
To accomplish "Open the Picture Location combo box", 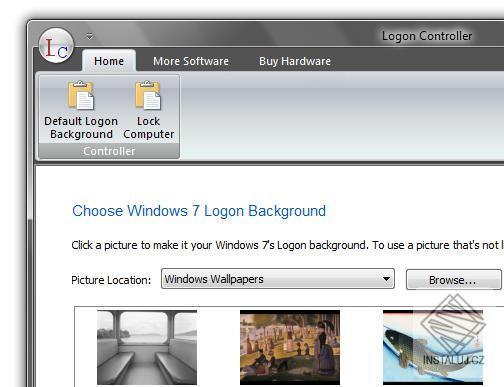I will [278, 279].
